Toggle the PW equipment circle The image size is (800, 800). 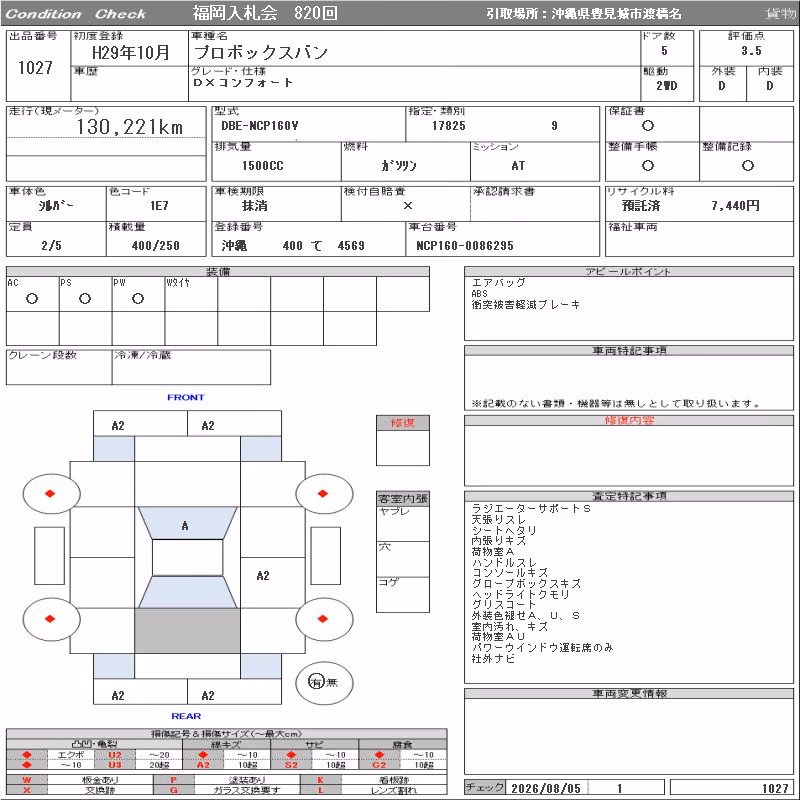click(138, 298)
